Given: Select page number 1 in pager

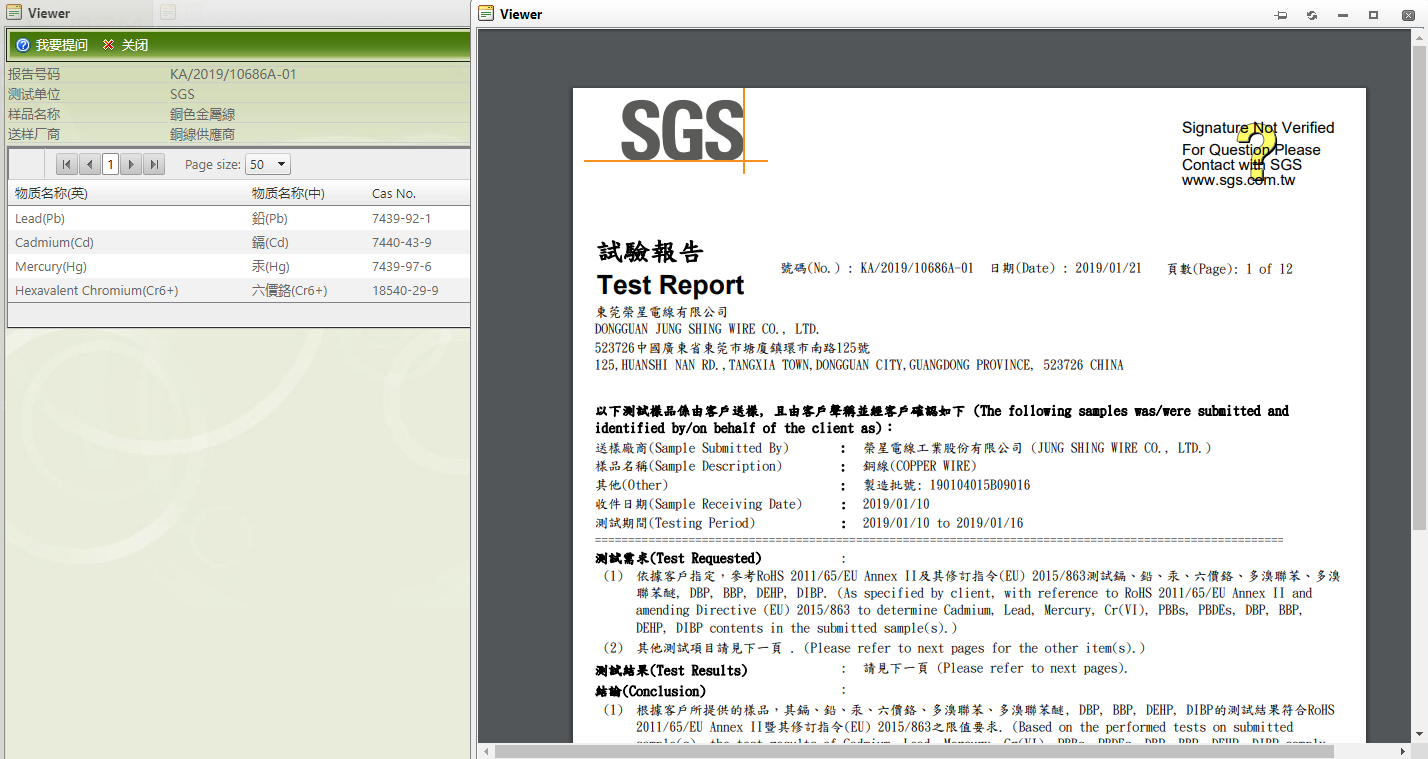Looking at the screenshot, I should tap(110, 164).
